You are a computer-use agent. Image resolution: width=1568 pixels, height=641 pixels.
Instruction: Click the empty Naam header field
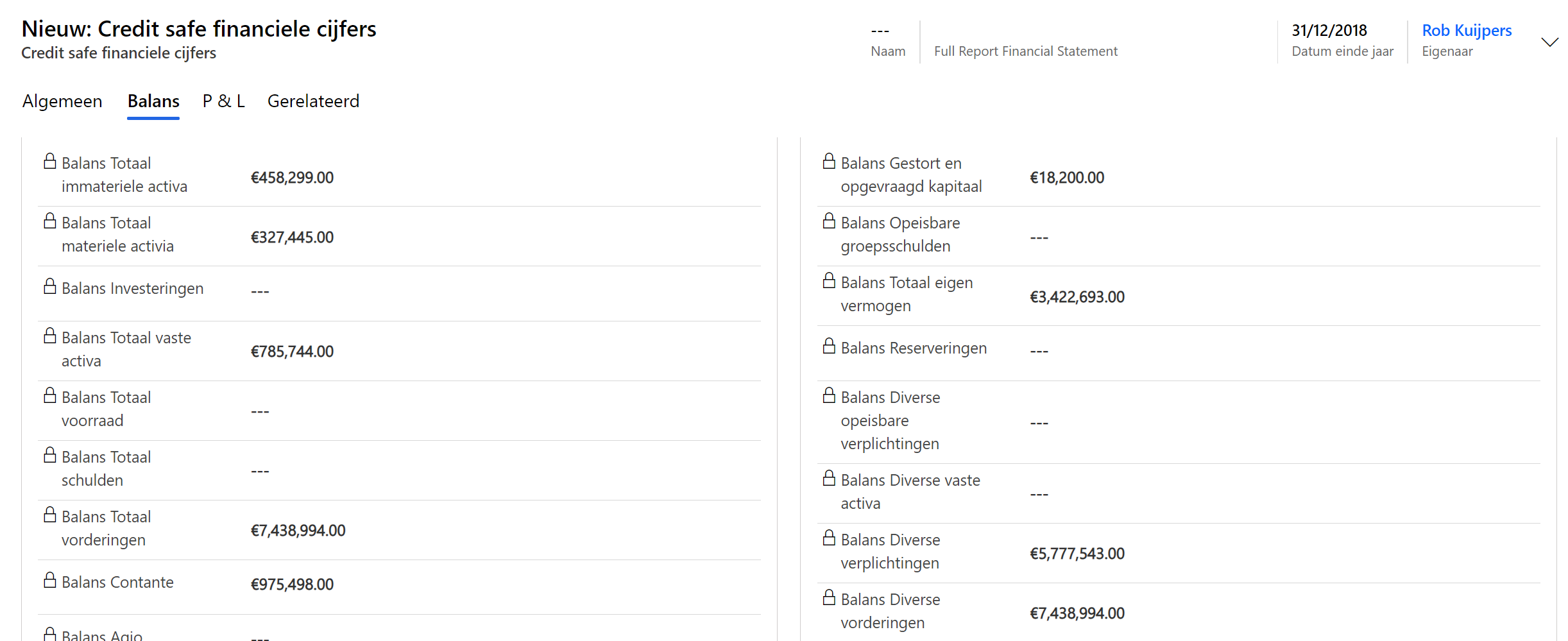click(880, 31)
